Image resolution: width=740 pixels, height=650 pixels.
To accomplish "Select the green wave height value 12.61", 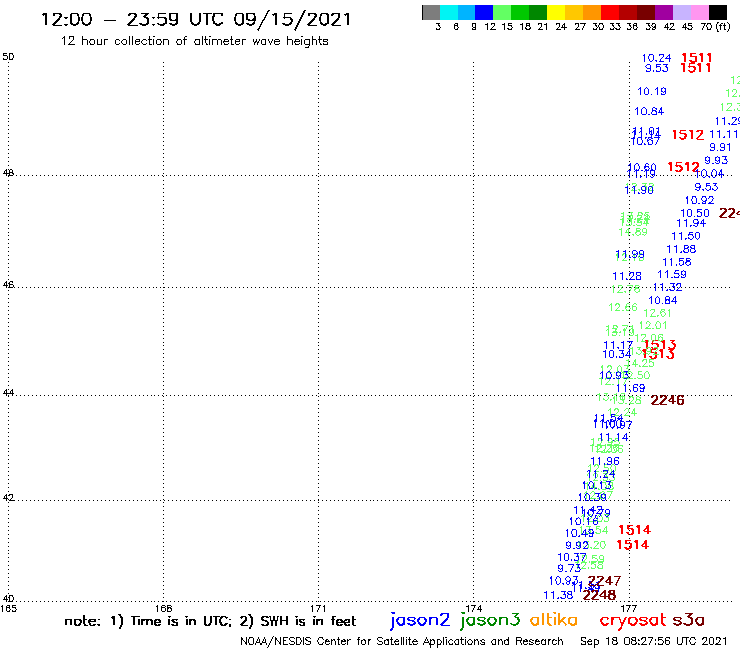I will (x=657, y=313).
